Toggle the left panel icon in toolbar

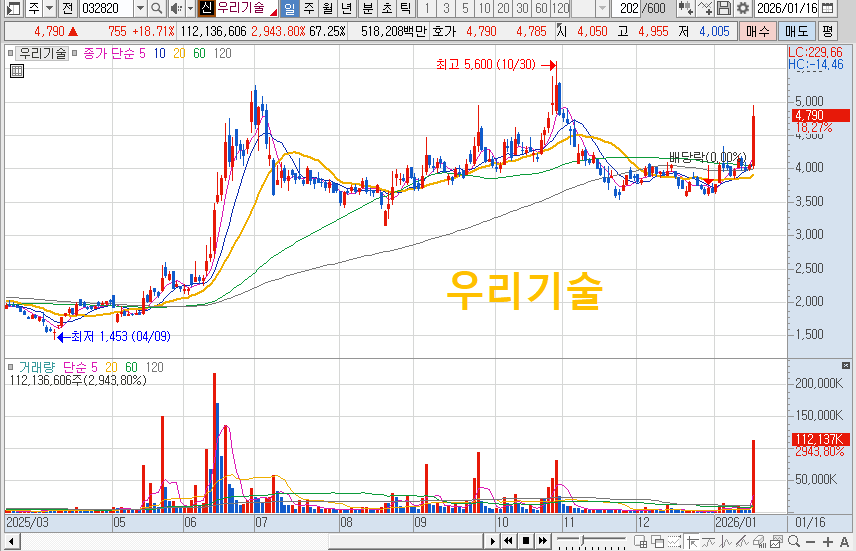tap(12, 8)
